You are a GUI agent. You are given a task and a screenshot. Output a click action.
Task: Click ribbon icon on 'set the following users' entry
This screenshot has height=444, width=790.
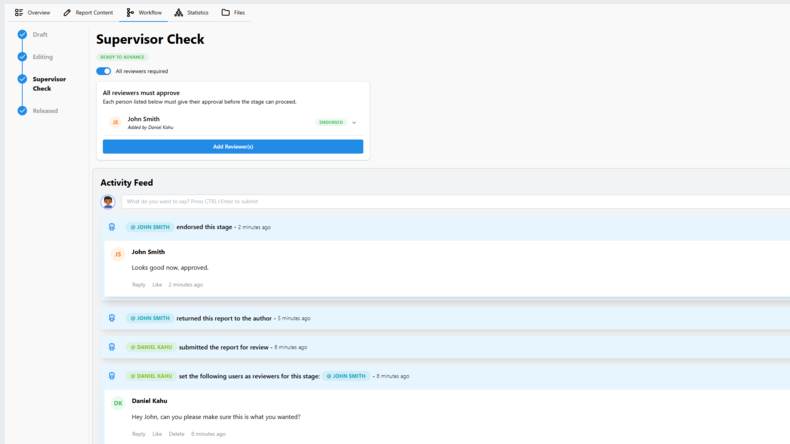[112, 376]
